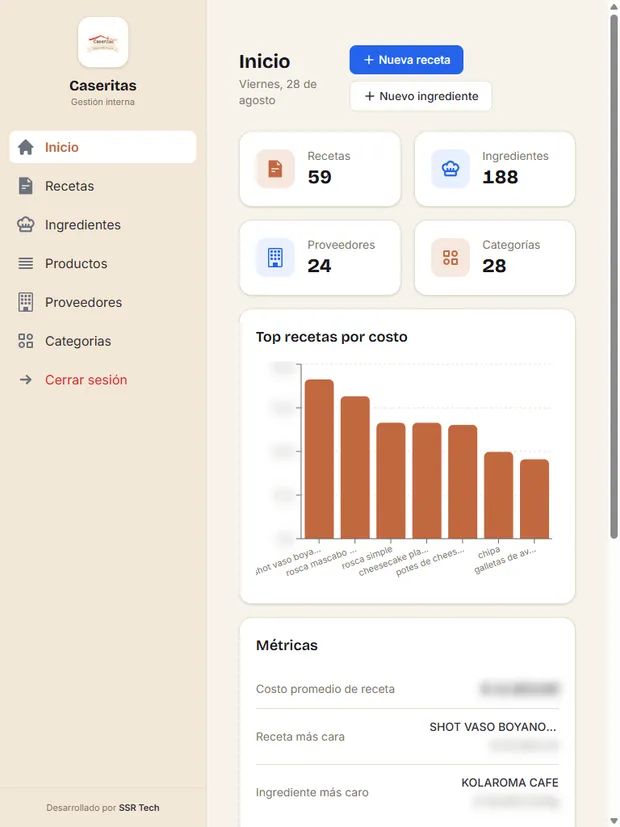Click the blue chef hat icon in Ingredientes card
Screen dimensions: 620x827
coord(450,169)
